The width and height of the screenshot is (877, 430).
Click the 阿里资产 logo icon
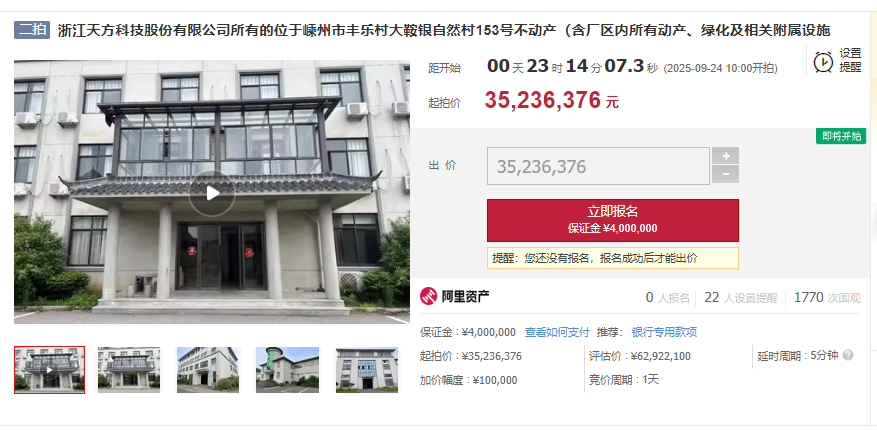point(428,296)
